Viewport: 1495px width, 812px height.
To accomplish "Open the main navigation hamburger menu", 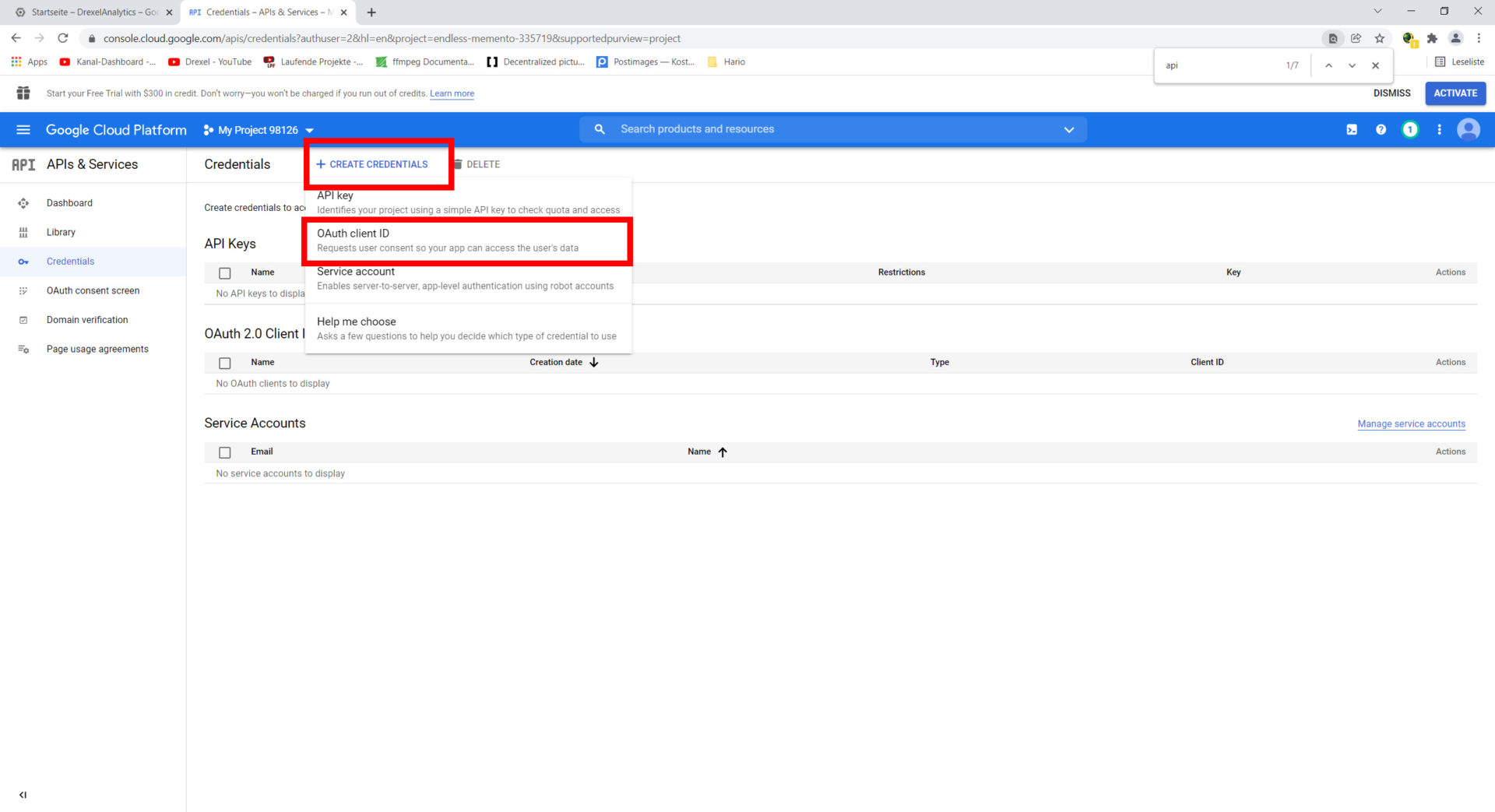I will tap(23, 130).
